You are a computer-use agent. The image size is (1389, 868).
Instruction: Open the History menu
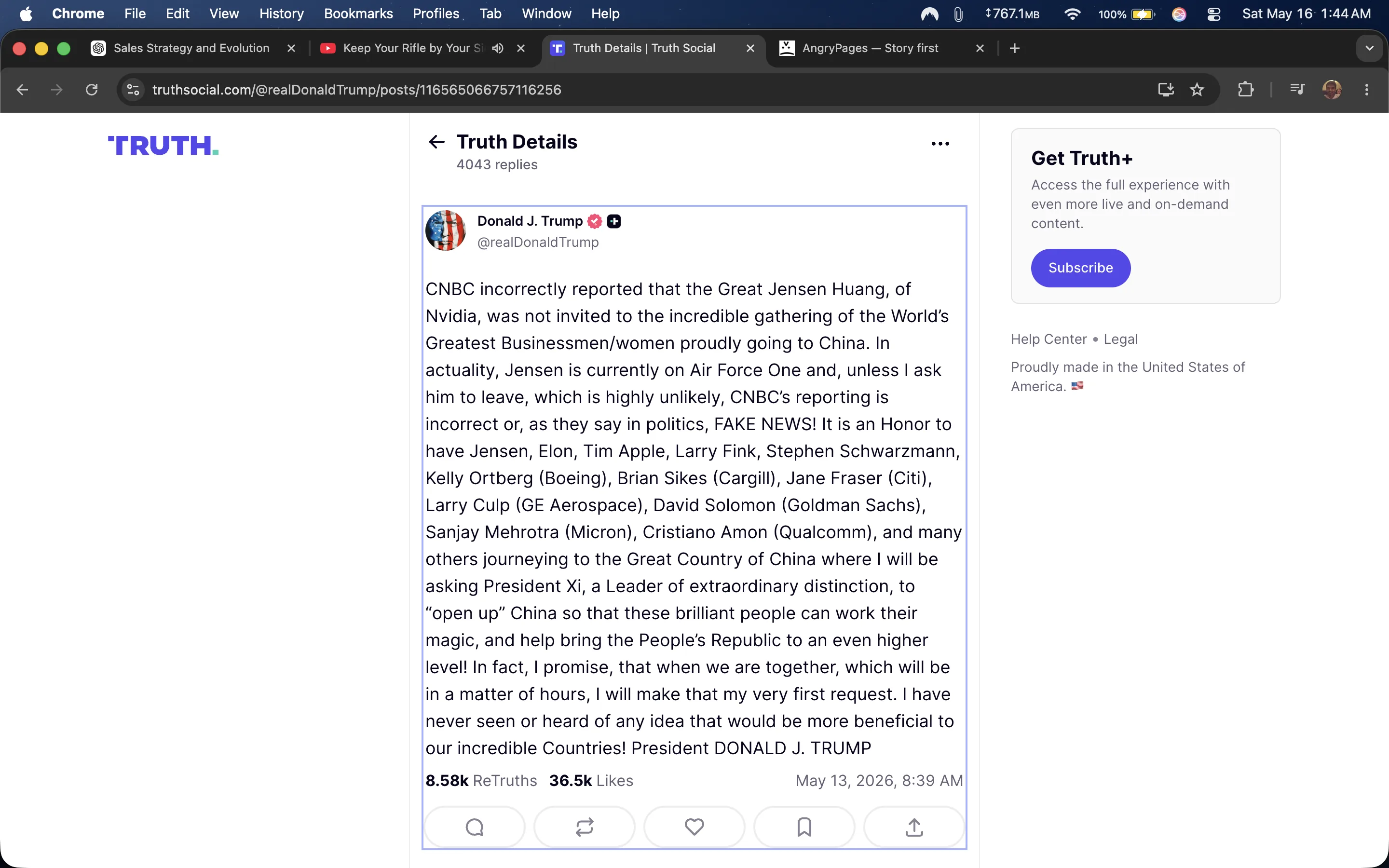pos(281,14)
